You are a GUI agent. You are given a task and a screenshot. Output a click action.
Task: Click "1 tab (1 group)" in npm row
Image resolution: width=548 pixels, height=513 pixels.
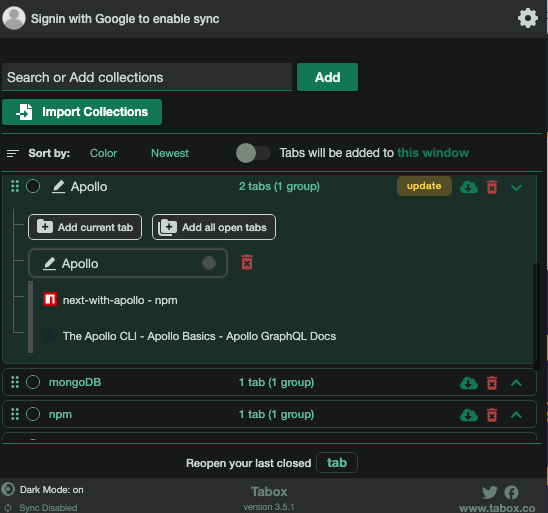pos(276,414)
